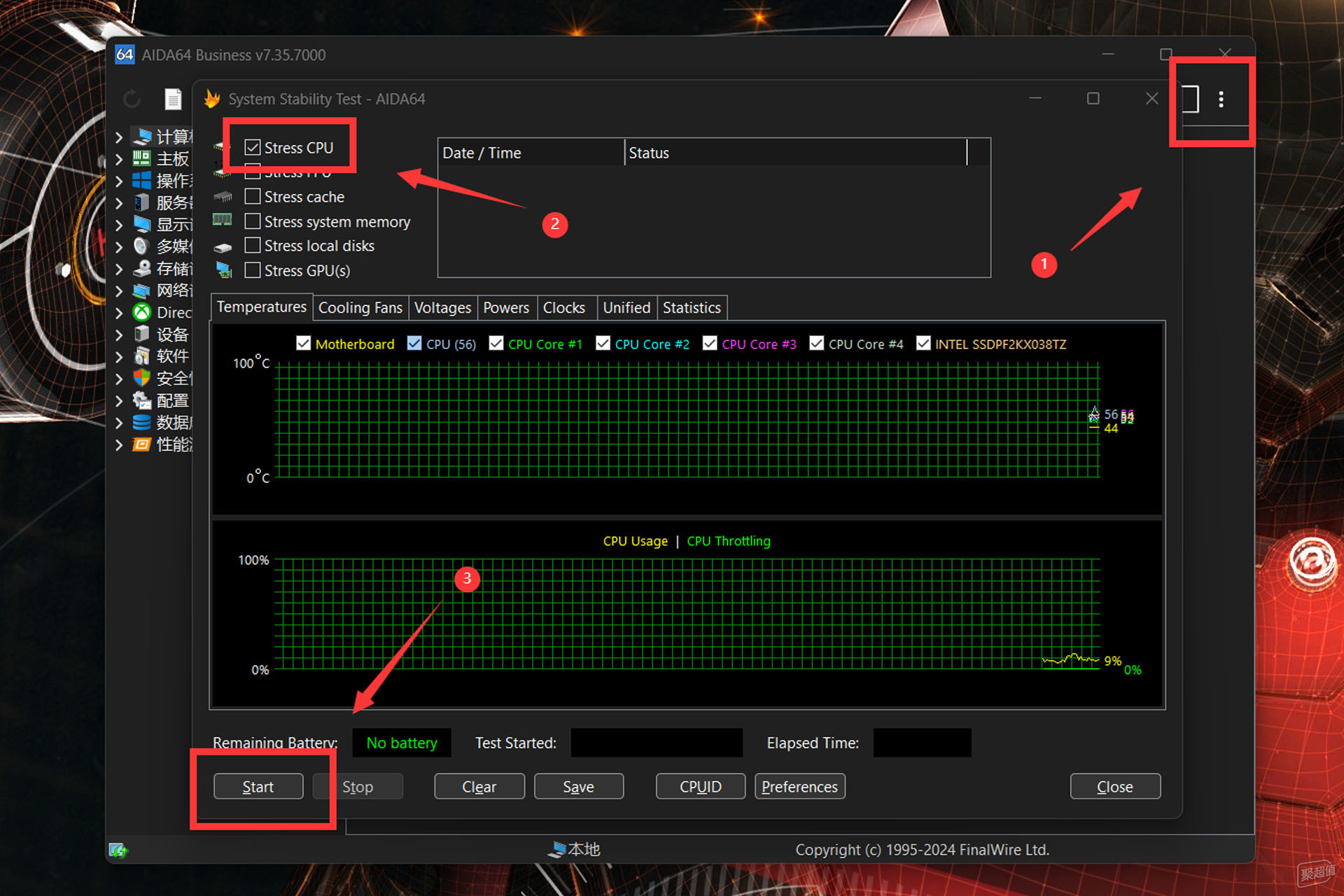1344x896 pixels.
Task: Expand the 配置 tree node
Action: (119, 401)
